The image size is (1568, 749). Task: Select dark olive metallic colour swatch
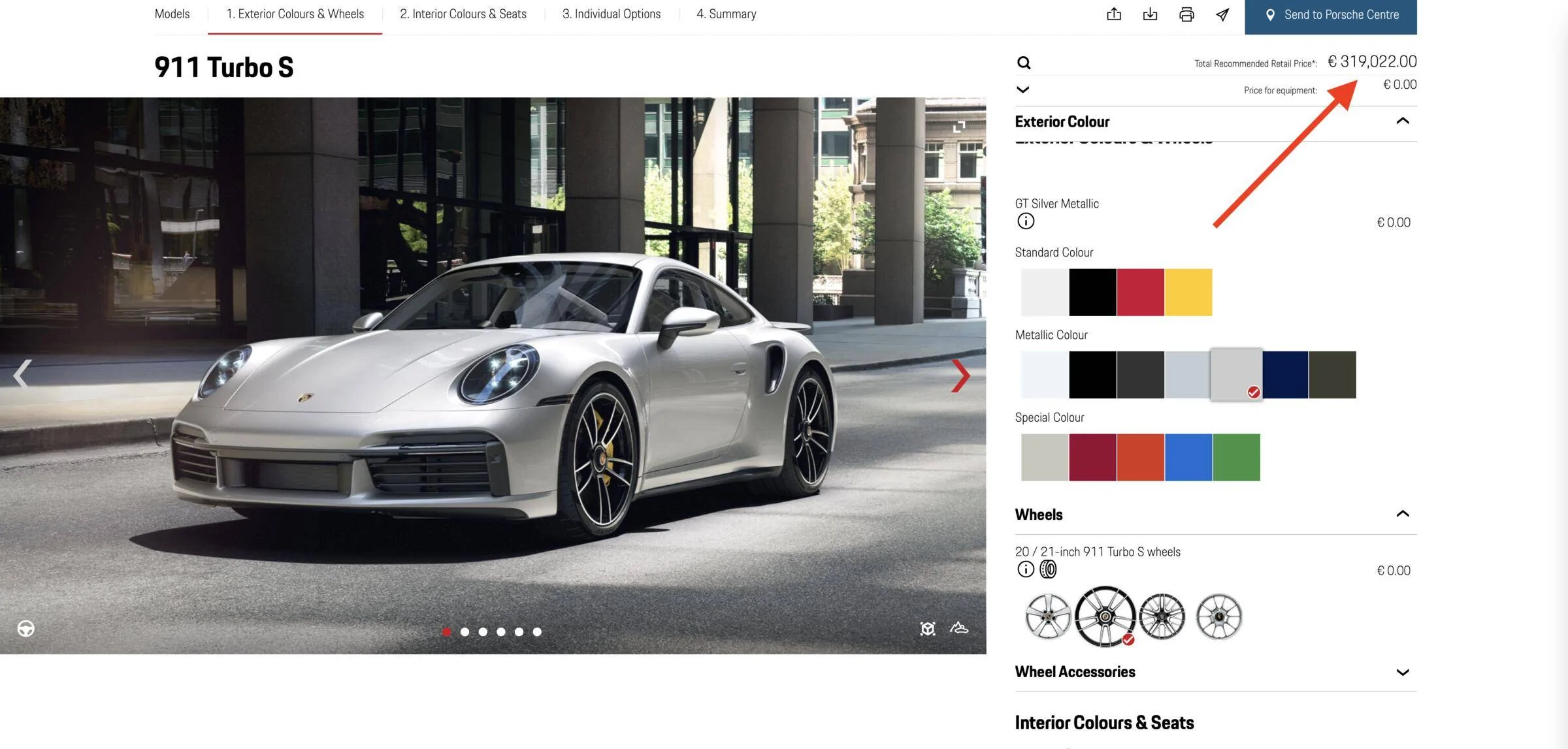(1332, 375)
